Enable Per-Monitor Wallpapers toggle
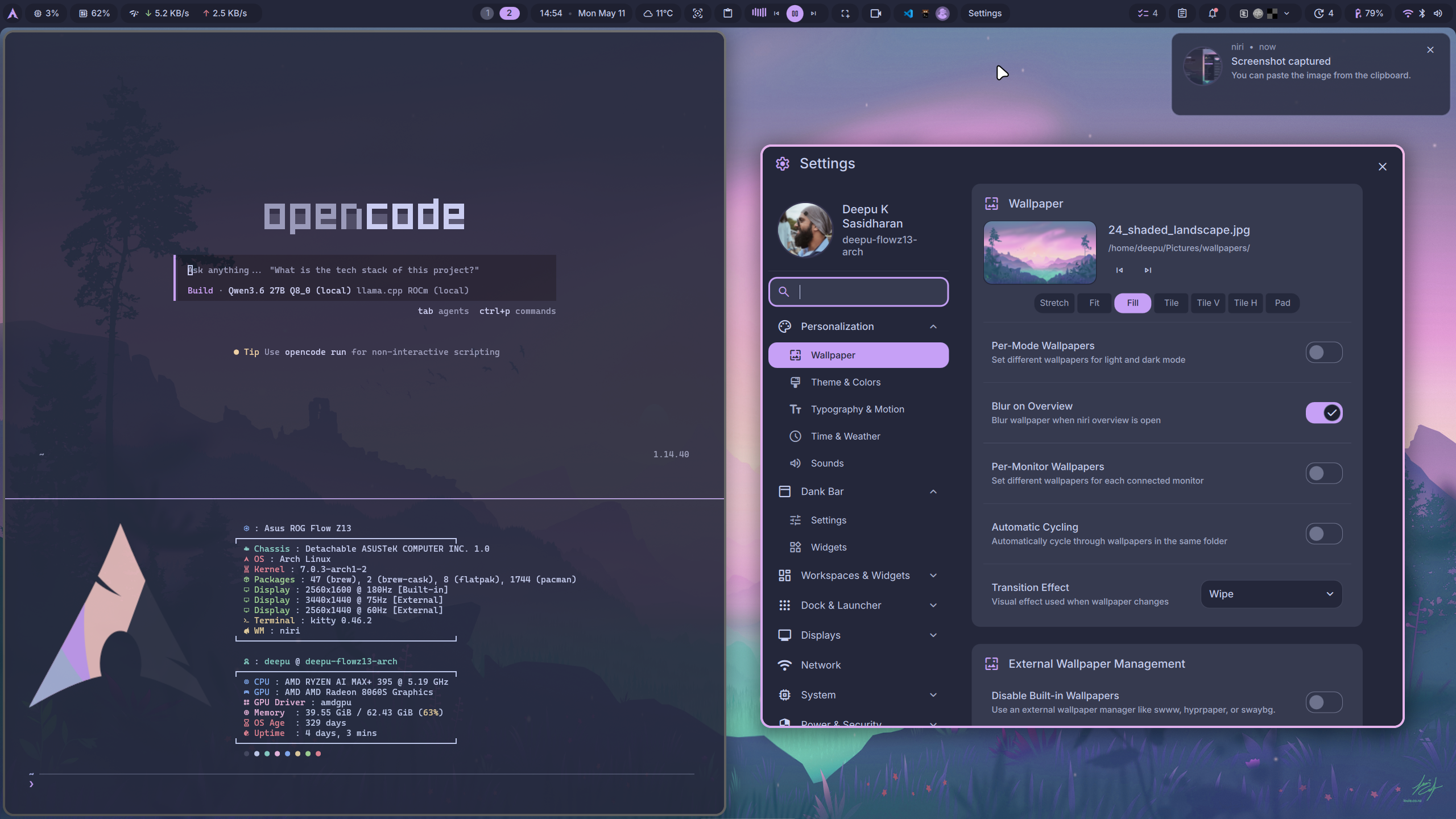 click(x=1324, y=473)
